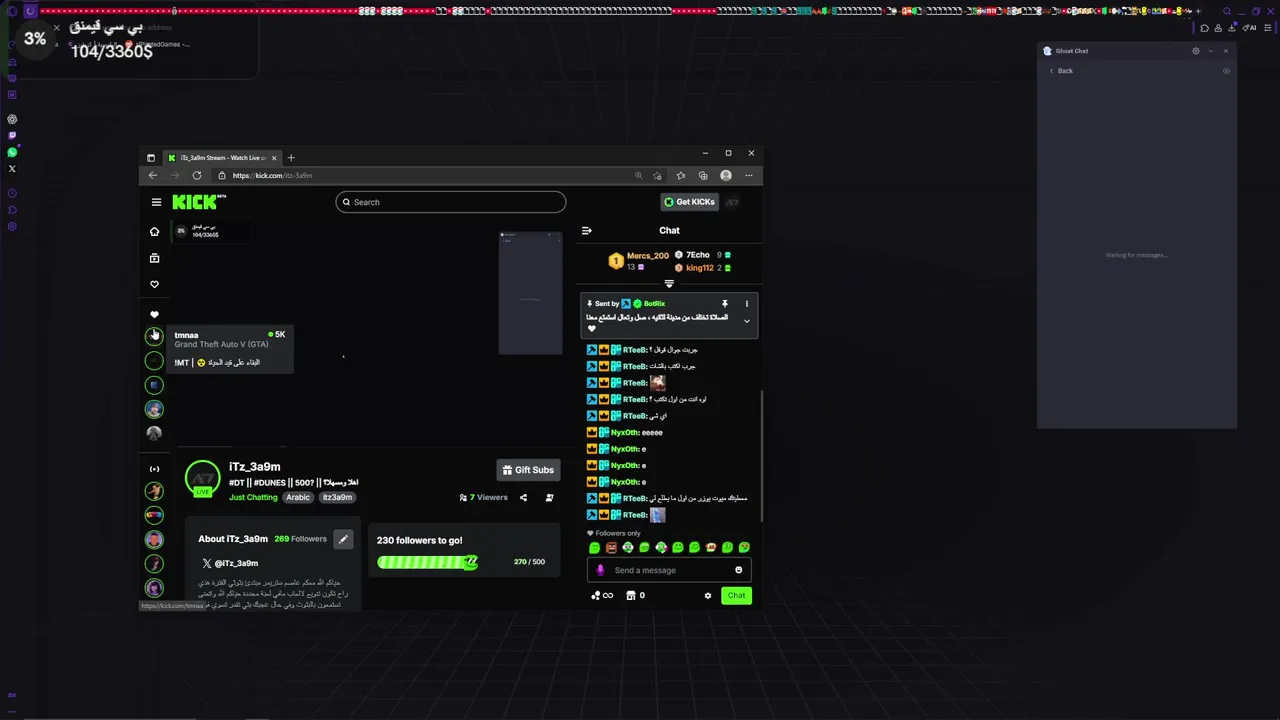Click NyxOth username on the eeeee message
The image size is (1280, 720).
pyautogui.click(x=624, y=432)
